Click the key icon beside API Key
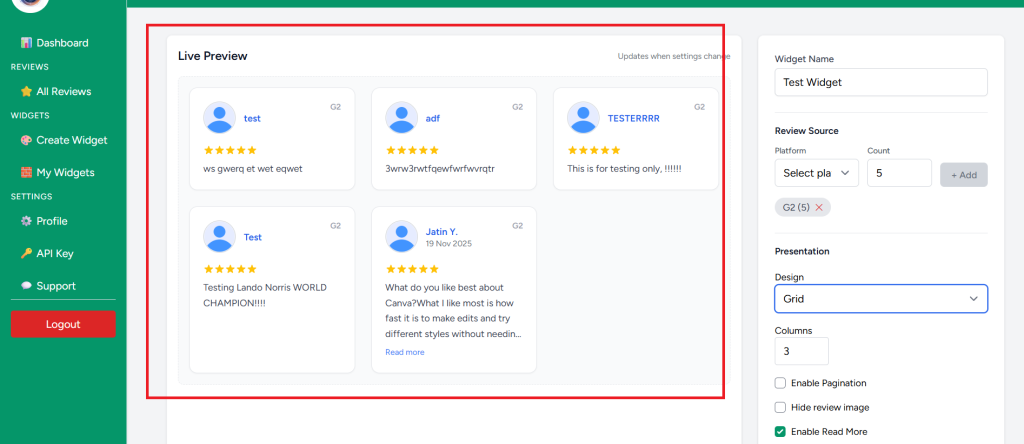 (26, 253)
